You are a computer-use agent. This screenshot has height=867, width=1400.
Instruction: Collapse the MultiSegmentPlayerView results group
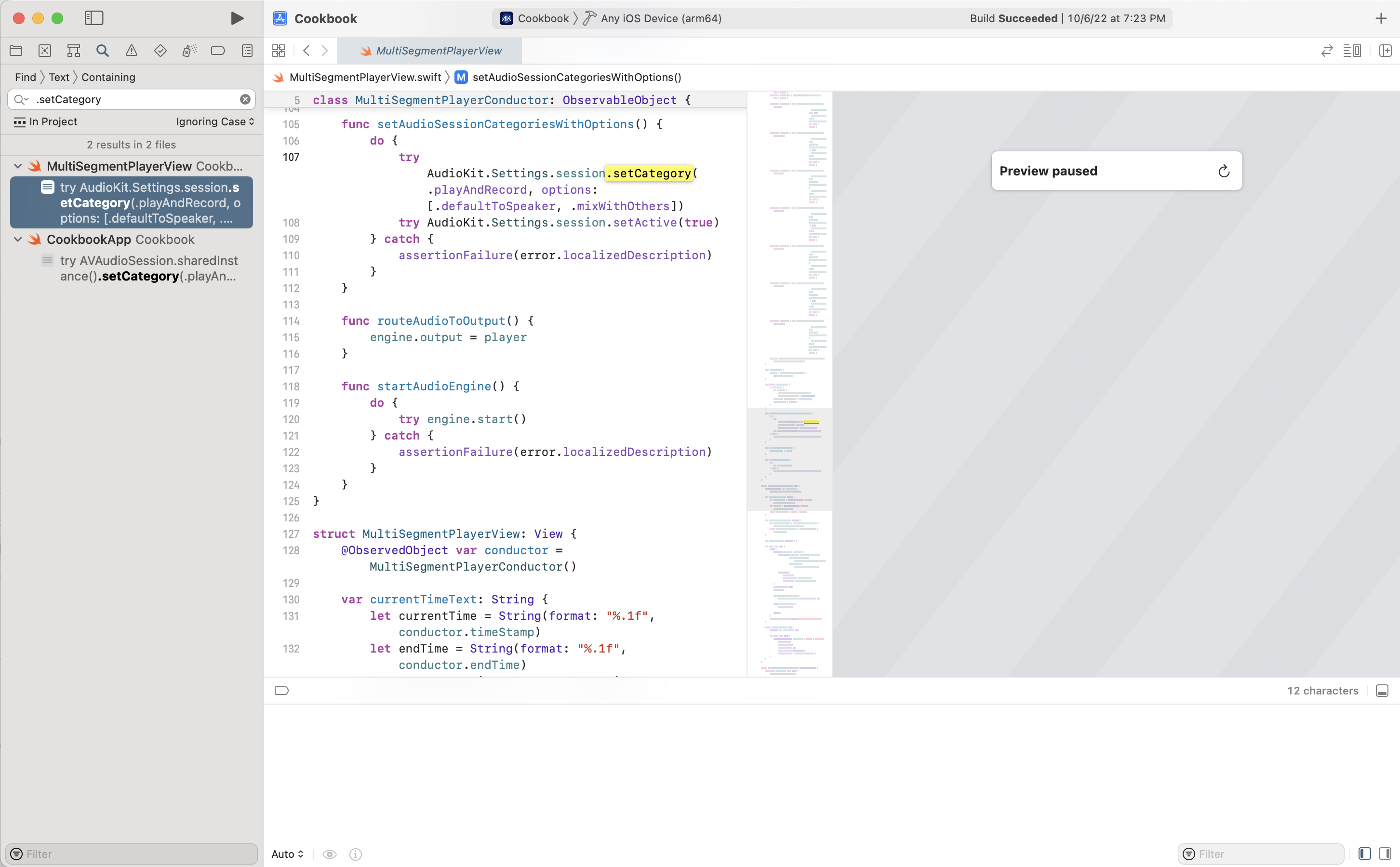18,166
